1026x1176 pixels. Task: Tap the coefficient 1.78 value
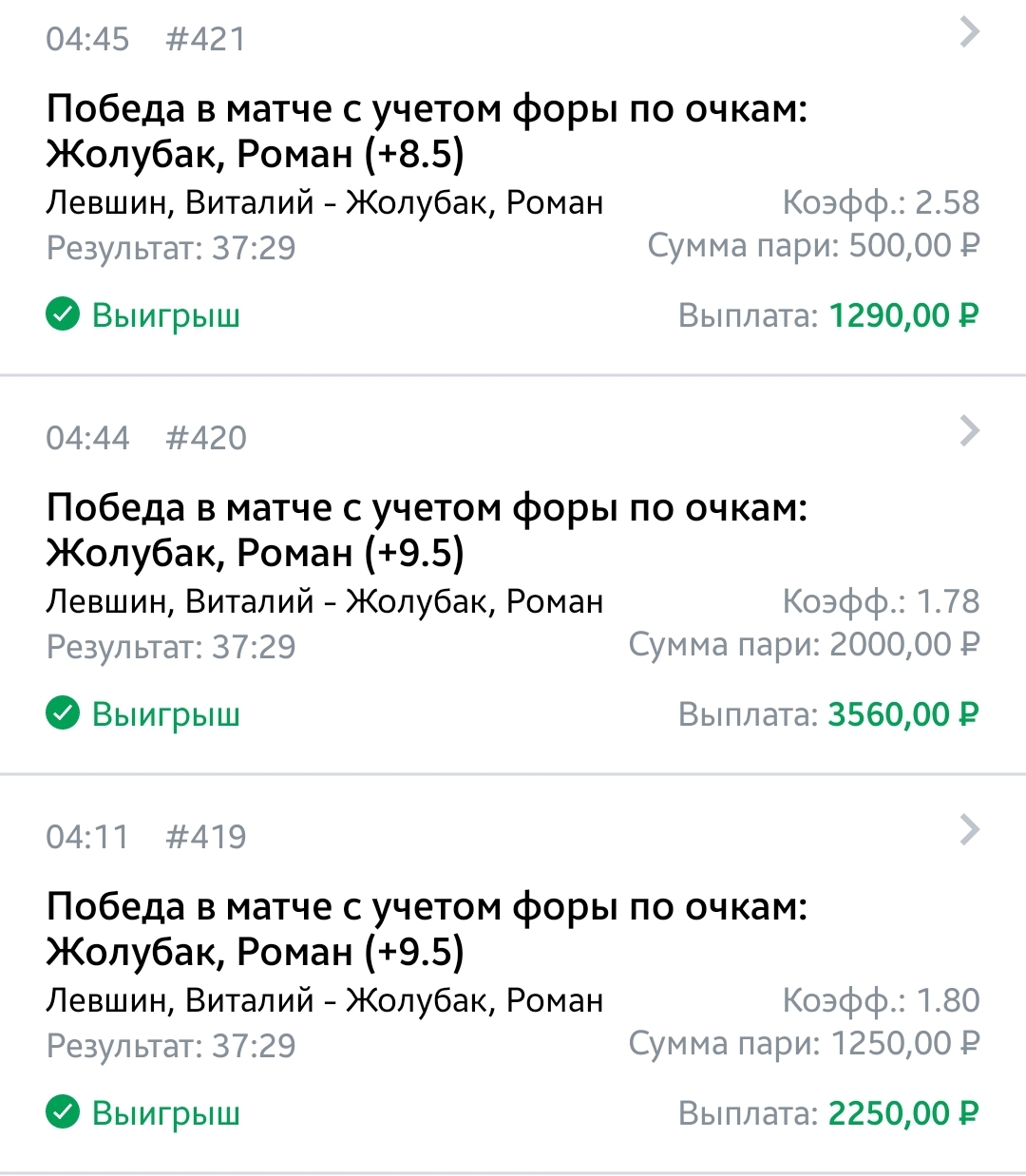[x=947, y=601]
